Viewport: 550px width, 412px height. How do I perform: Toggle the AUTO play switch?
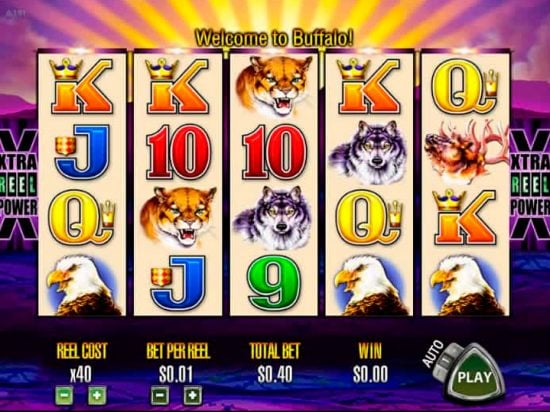coord(445,361)
